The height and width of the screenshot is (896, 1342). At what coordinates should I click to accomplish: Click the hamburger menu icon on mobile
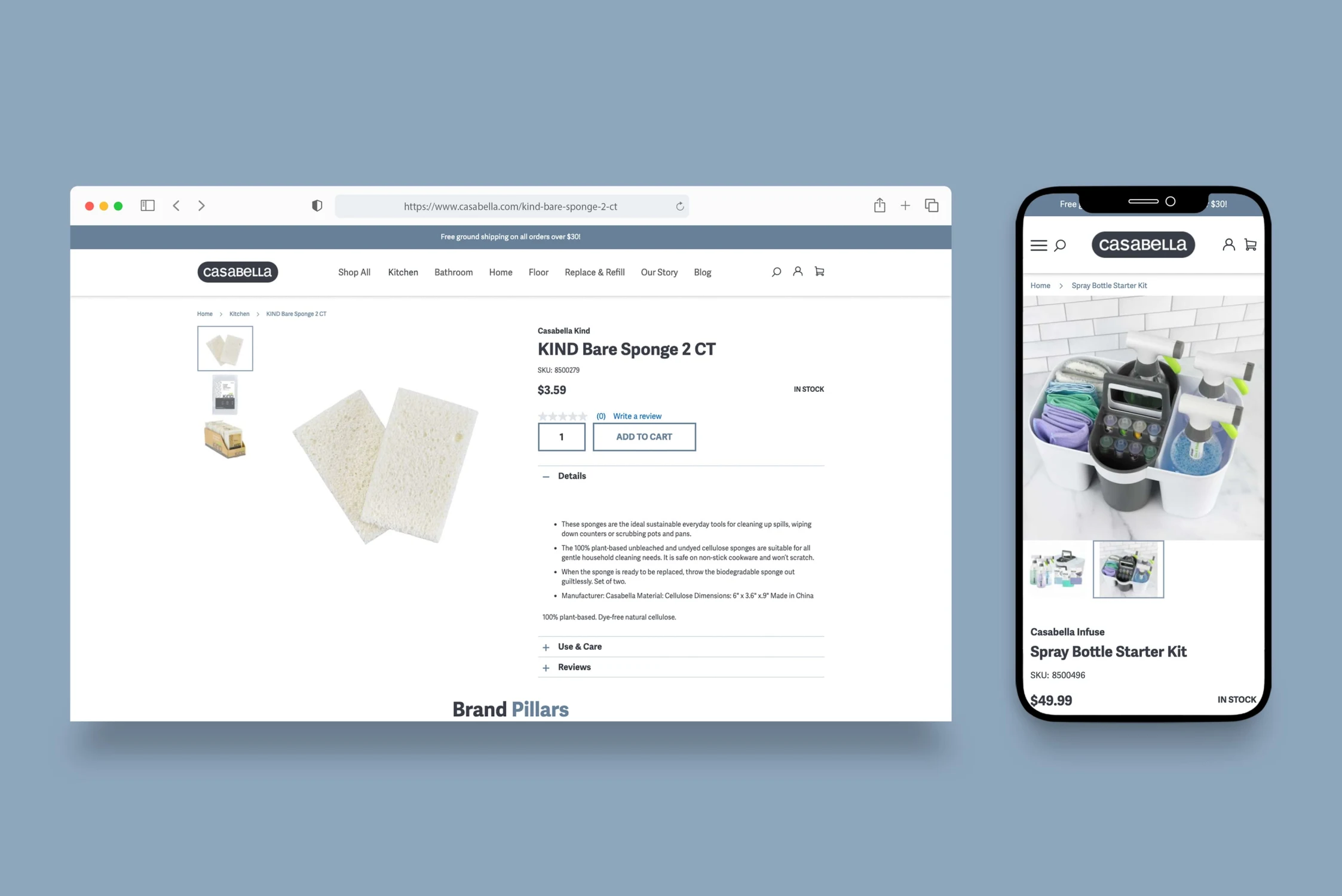1038,244
